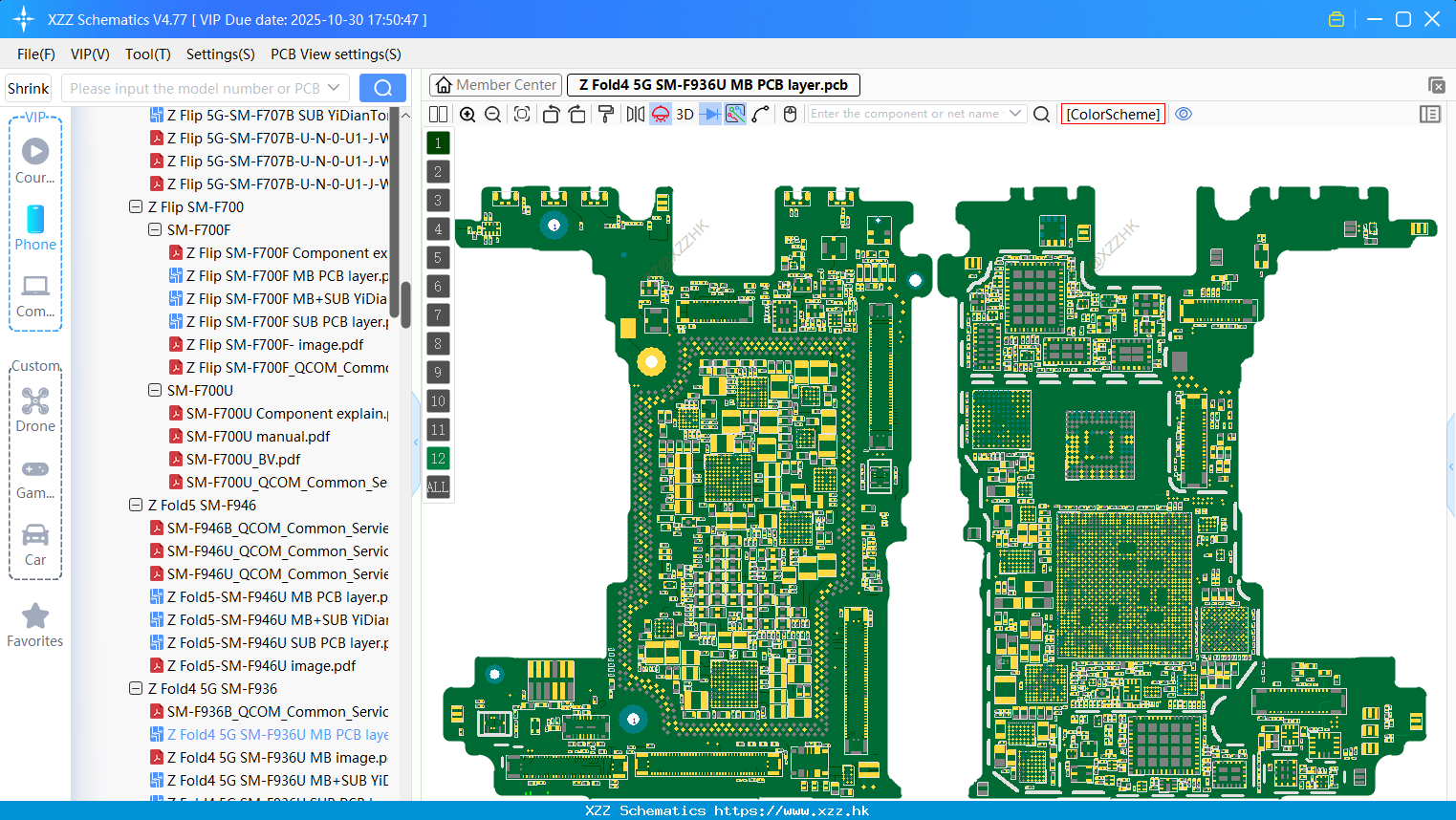Select the trace path tool
Image resolution: width=1456 pixels, height=820 pixels.
coord(761,114)
